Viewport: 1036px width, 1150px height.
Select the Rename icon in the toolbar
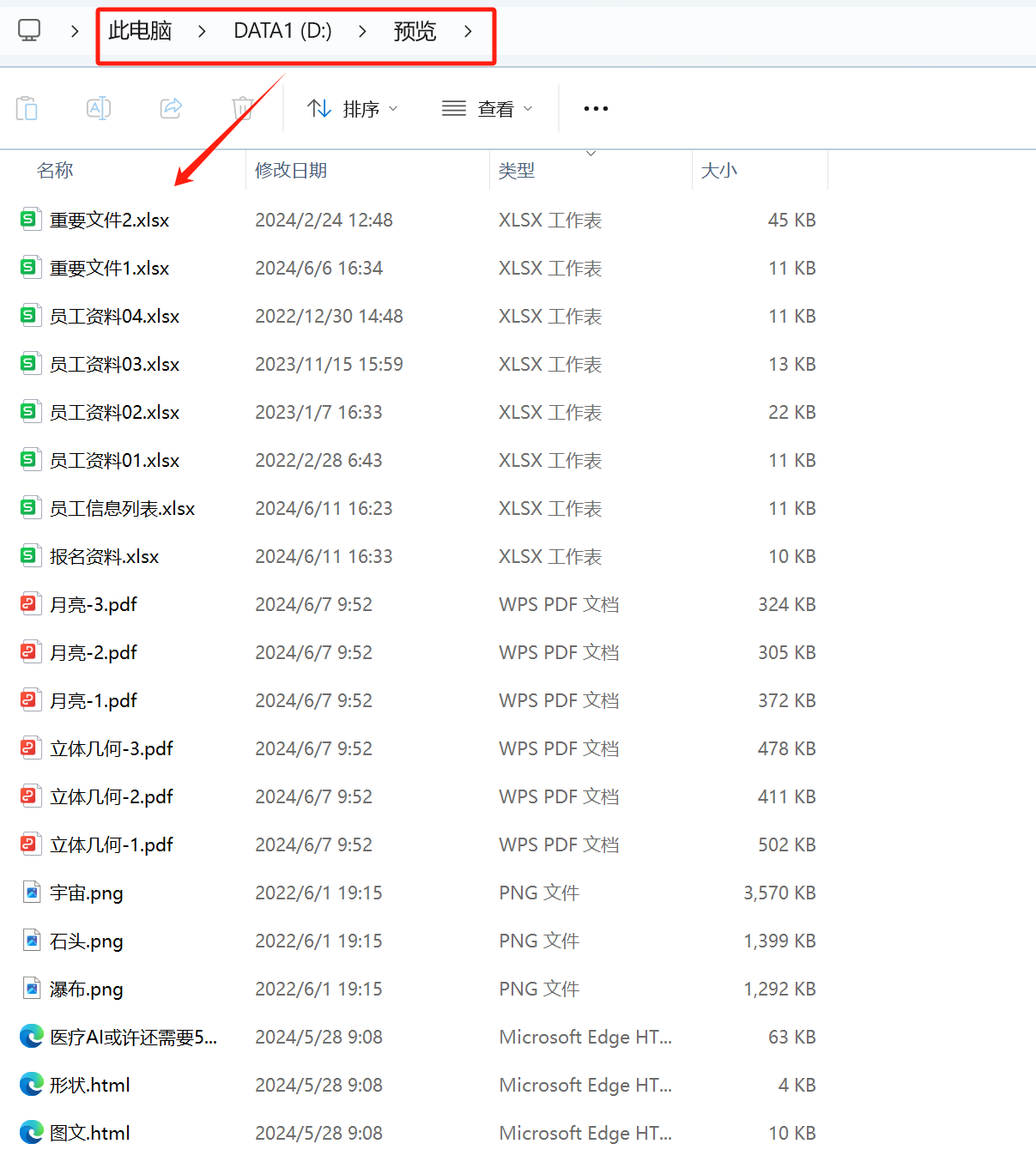click(99, 108)
